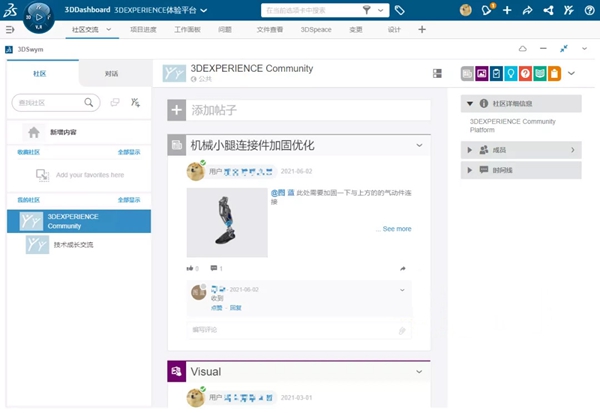Viewport: 600px width, 413px height.
Task: Toggle the feed layout view icon
Action: pos(437,73)
